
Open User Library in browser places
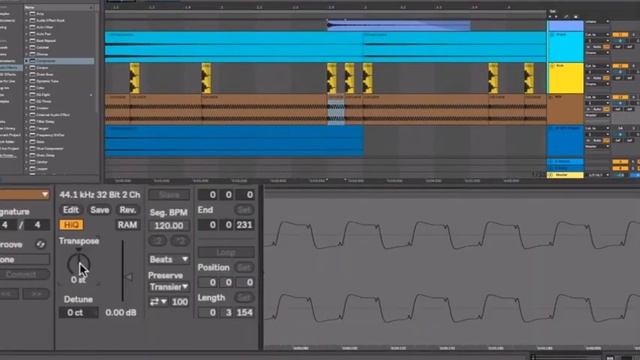tap(8, 128)
